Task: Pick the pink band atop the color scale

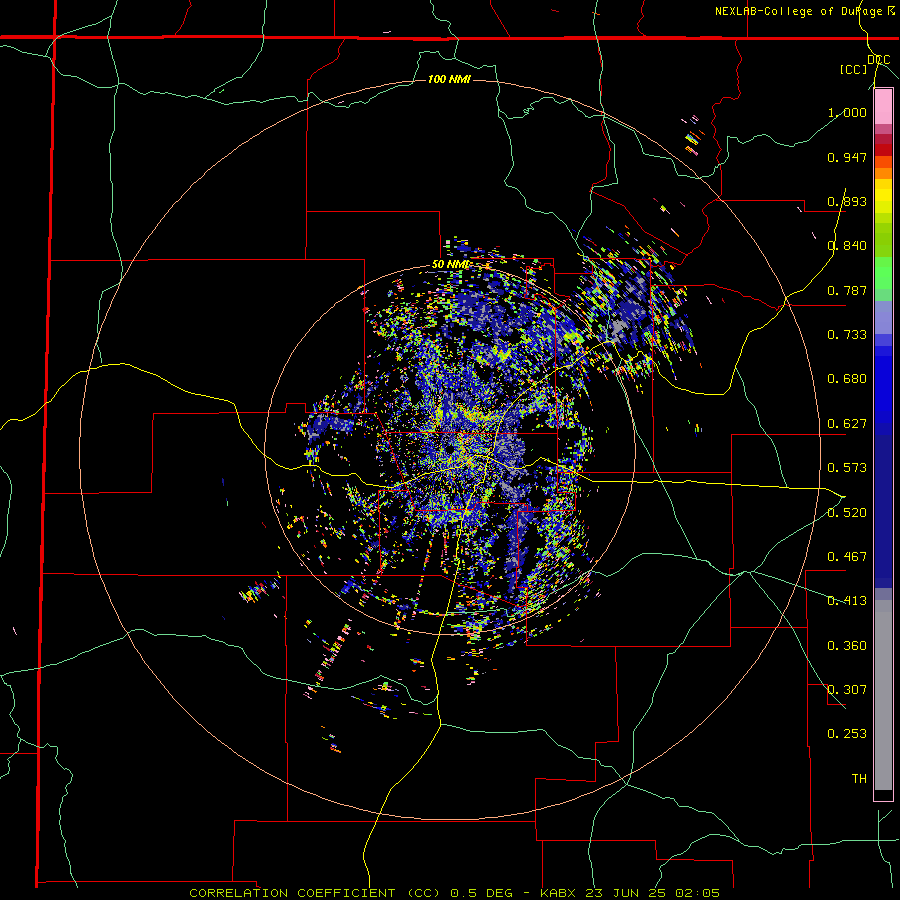Action: tap(883, 107)
